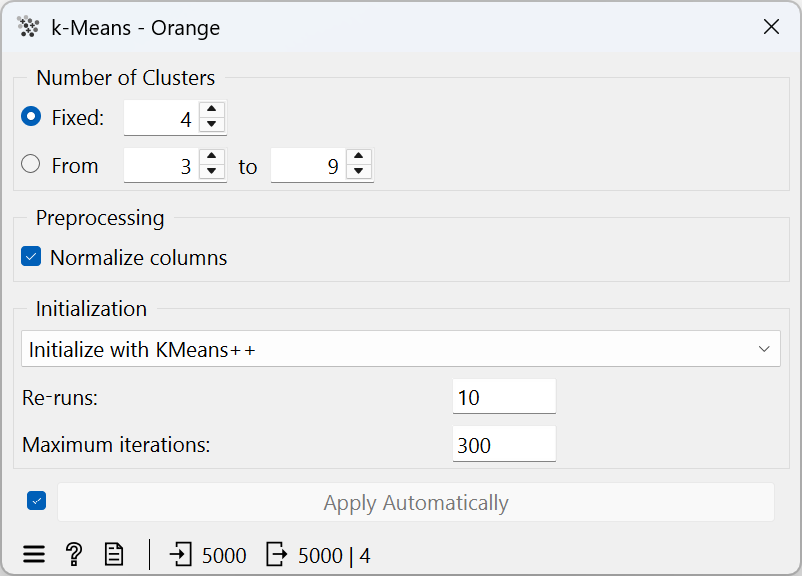802x576 pixels.
Task: Click the input count 5000 text
Action: [x=224, y=556]
